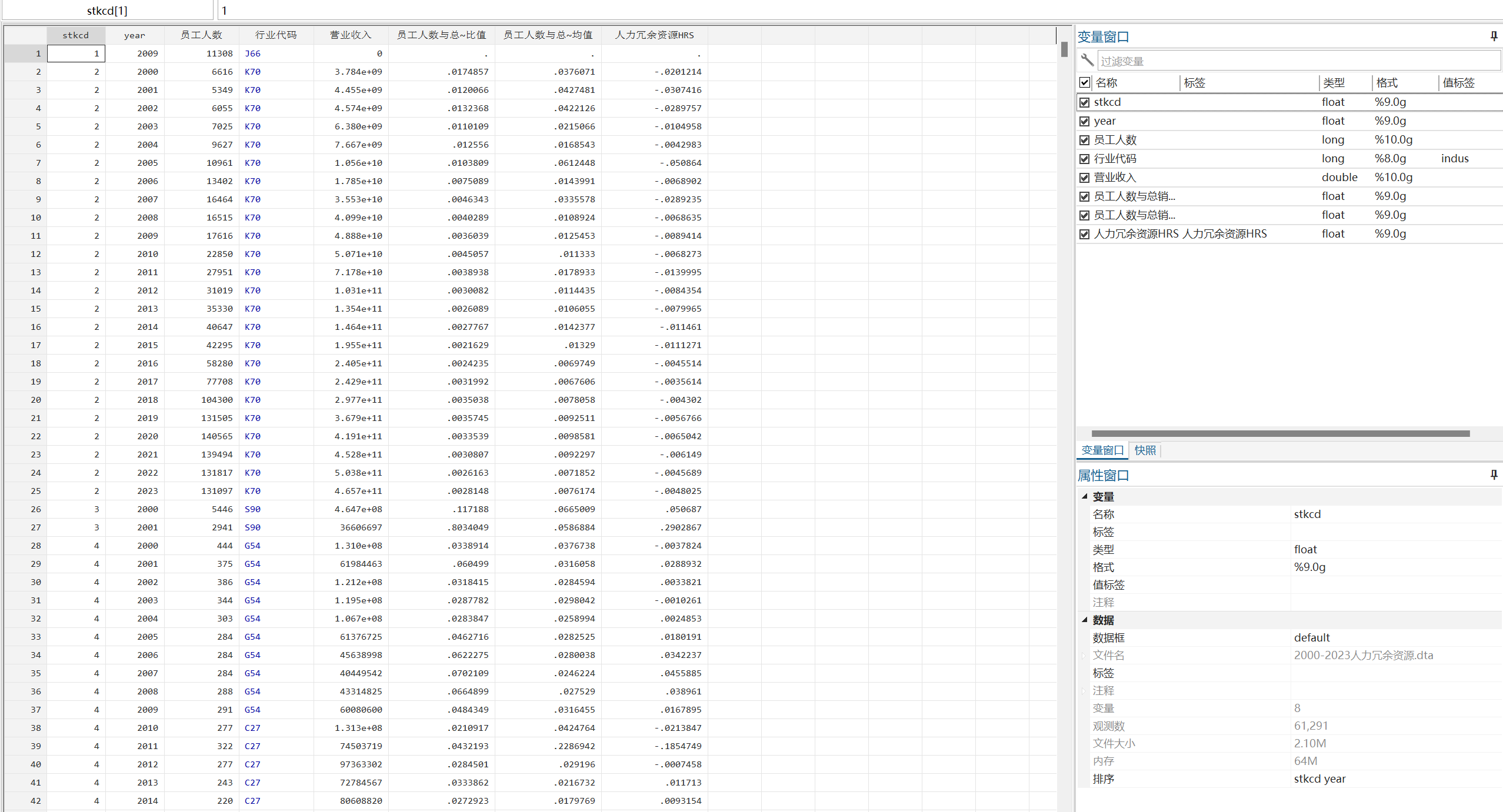Viewport: 1503px width, 812px height.
Task: Click the 人力冗余资源HRS data column header
Action: point(654,35)
